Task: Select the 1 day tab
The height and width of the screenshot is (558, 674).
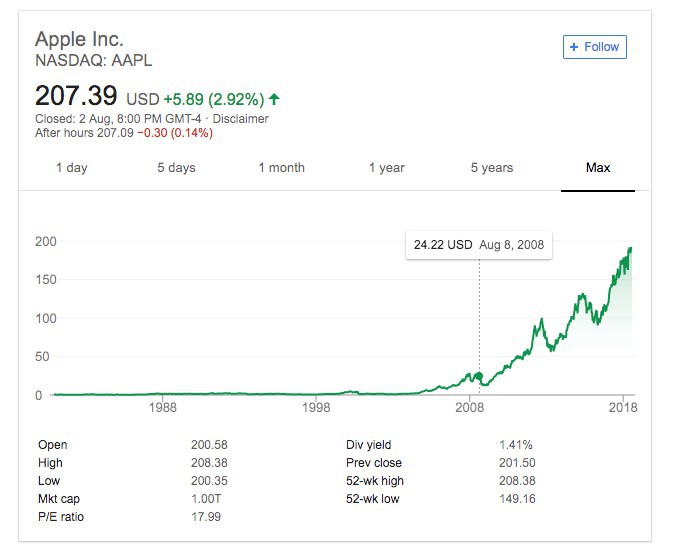Action: coord(71,168)
